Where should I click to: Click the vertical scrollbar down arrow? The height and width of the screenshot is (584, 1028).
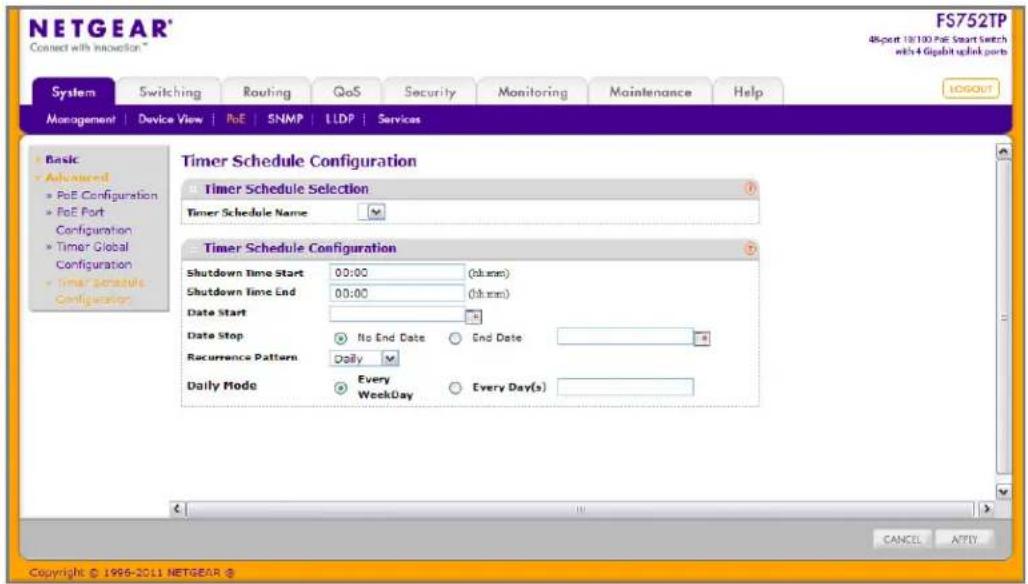pos(1003,491)
